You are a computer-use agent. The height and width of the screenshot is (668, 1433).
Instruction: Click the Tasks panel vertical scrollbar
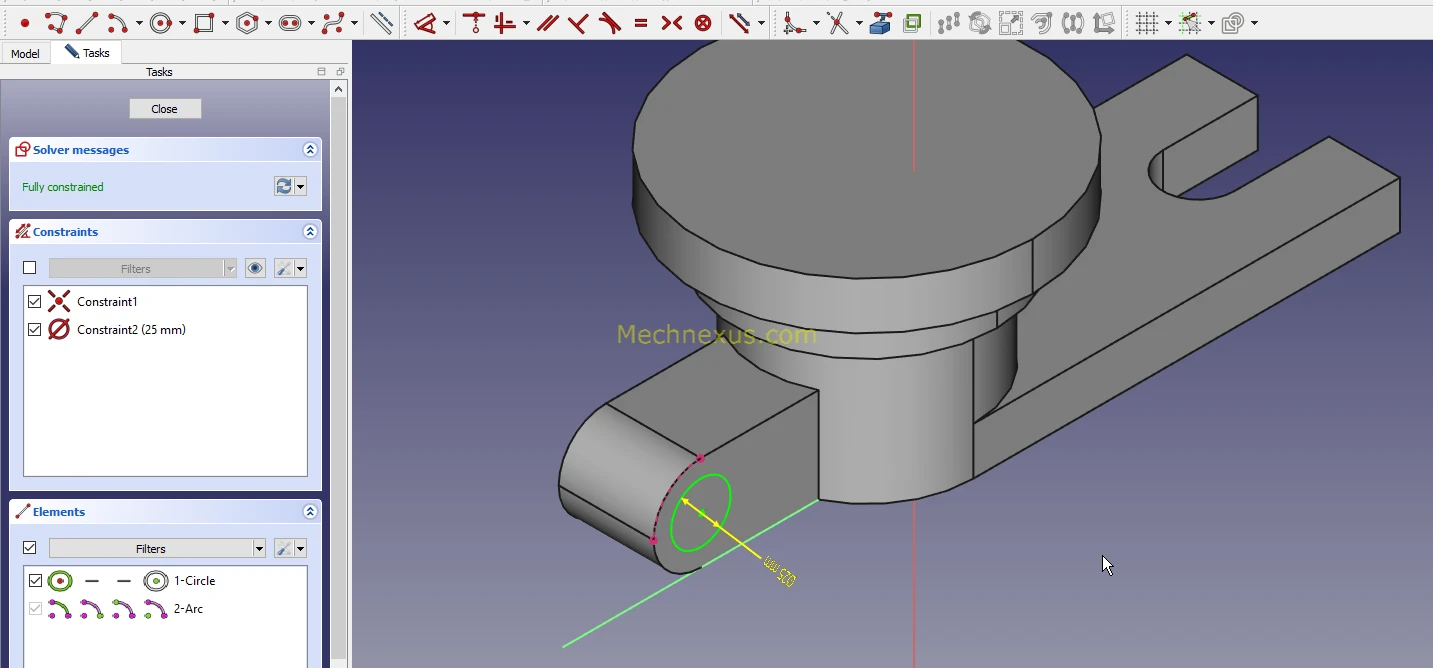(x=338, y=380)
